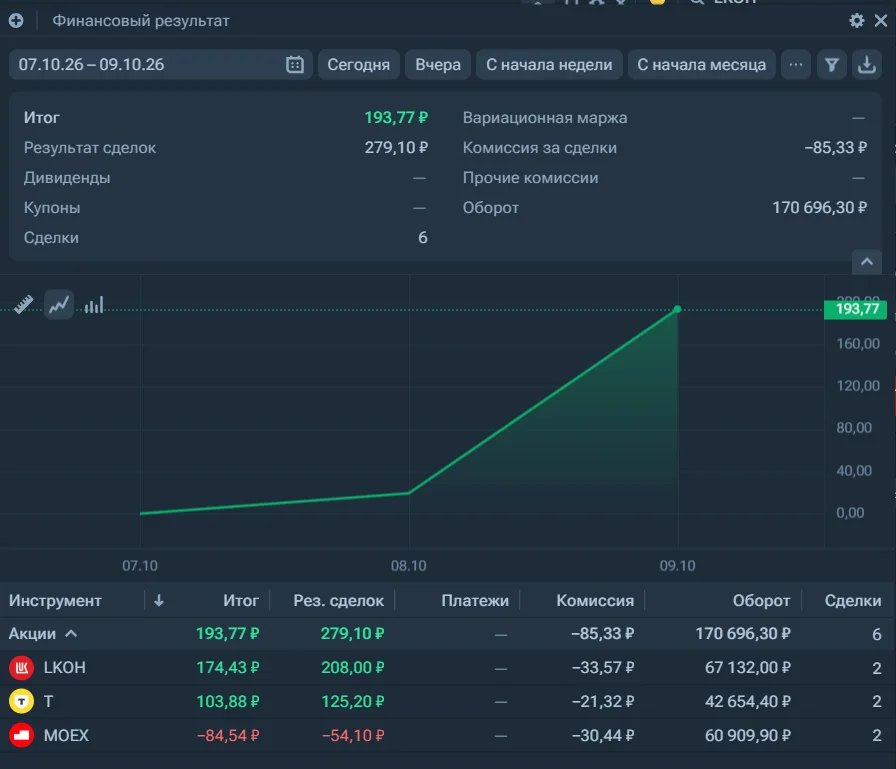Click the MOEX total −84,54 ₽
Image resolution: width=896 pixels, height=769 pixels.
coord(227,735)
